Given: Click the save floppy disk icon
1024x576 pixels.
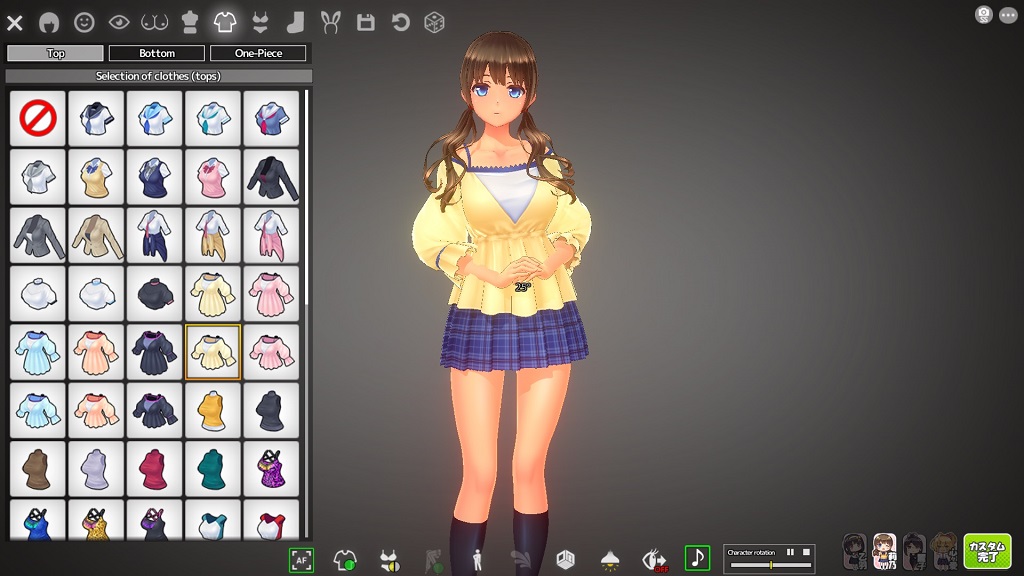Looking at the screenshot, I should 365,22.
